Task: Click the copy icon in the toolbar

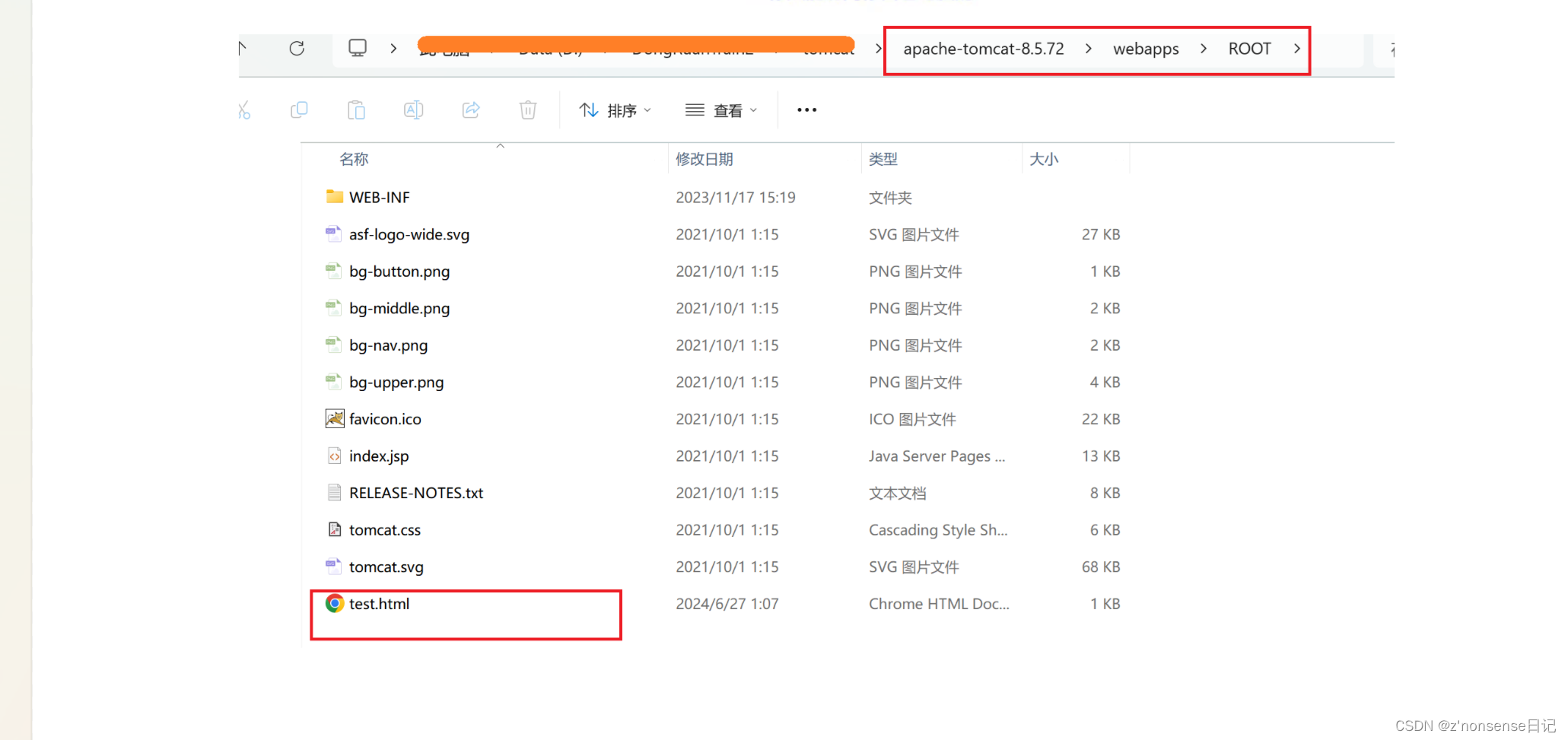Action: point(299,110)
